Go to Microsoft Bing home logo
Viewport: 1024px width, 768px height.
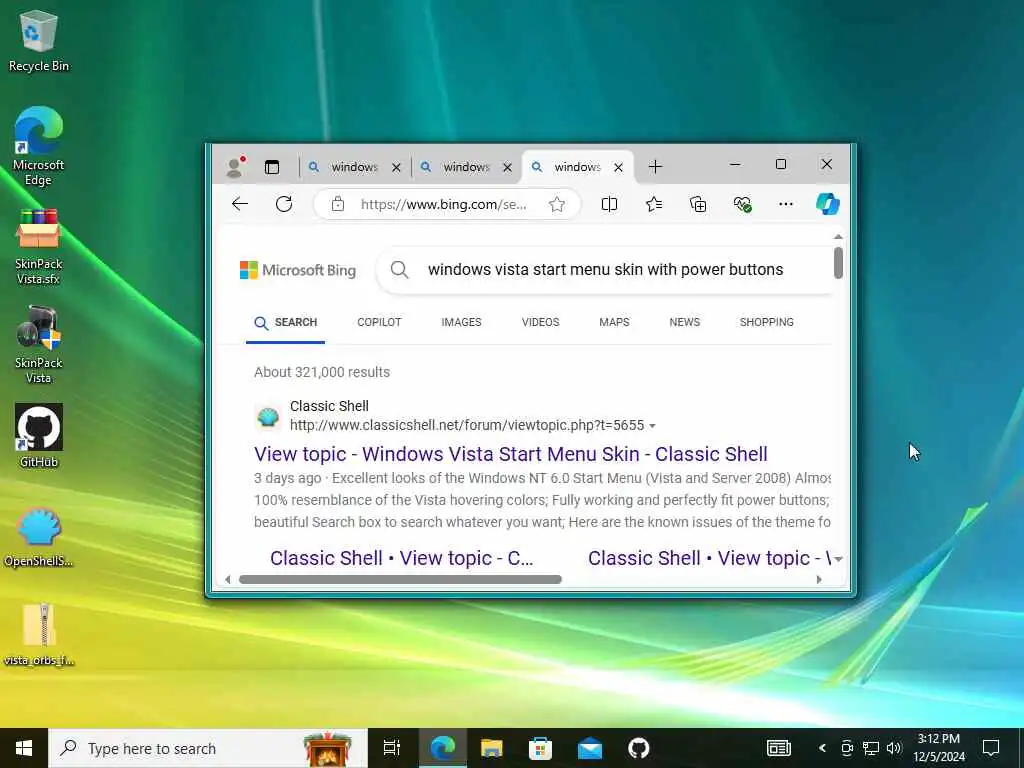[298, 270]
